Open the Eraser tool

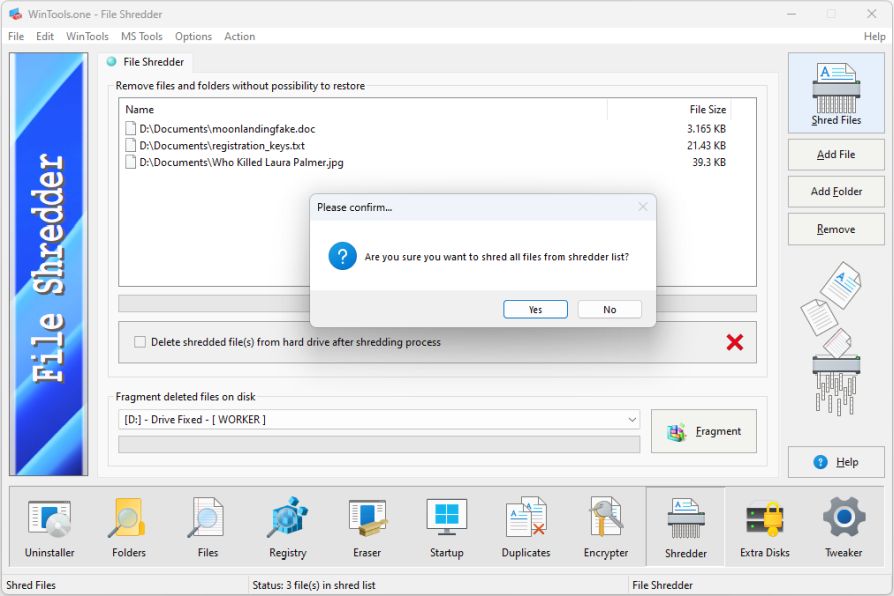[x=367, y=528]
